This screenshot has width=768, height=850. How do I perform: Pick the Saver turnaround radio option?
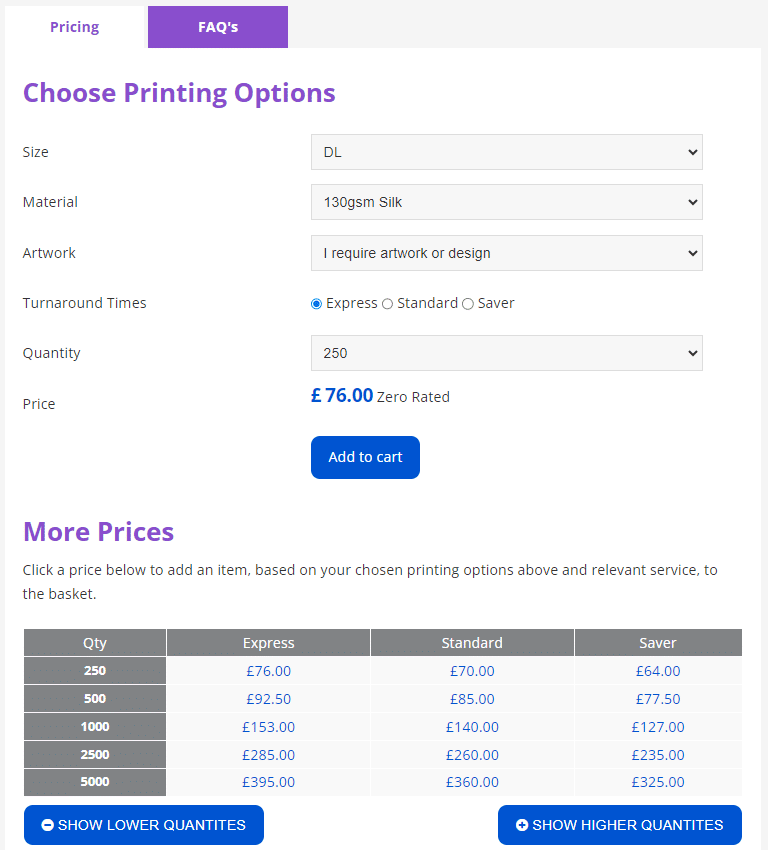468,303
